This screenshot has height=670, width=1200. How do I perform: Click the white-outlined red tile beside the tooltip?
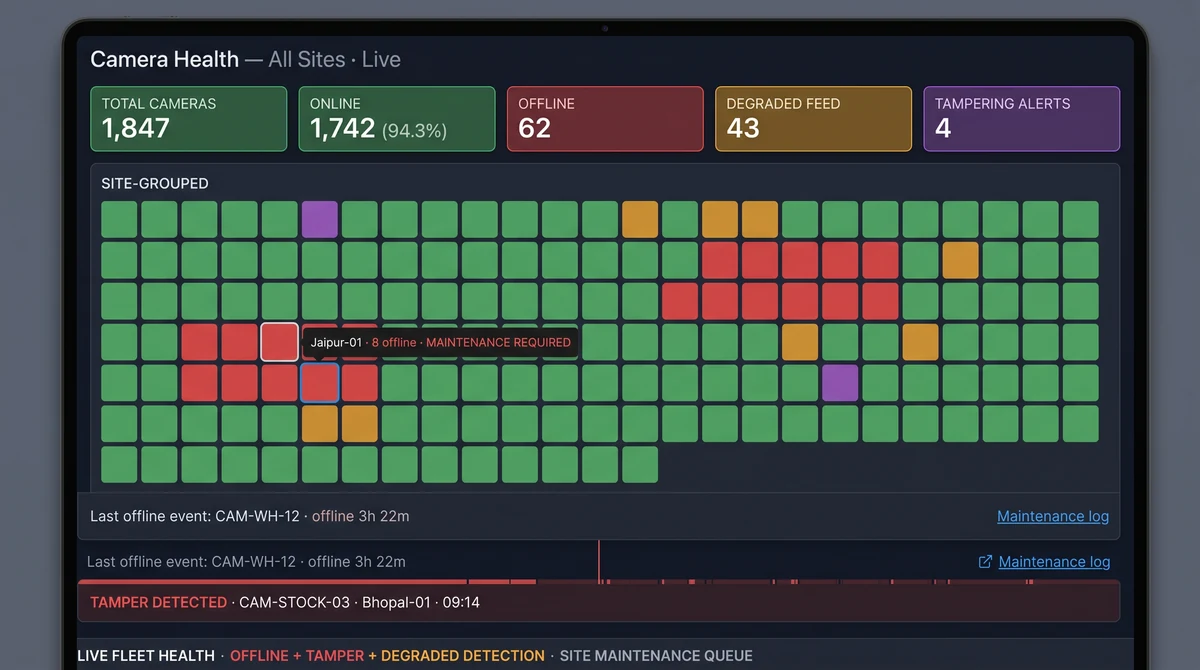[280, 342]
